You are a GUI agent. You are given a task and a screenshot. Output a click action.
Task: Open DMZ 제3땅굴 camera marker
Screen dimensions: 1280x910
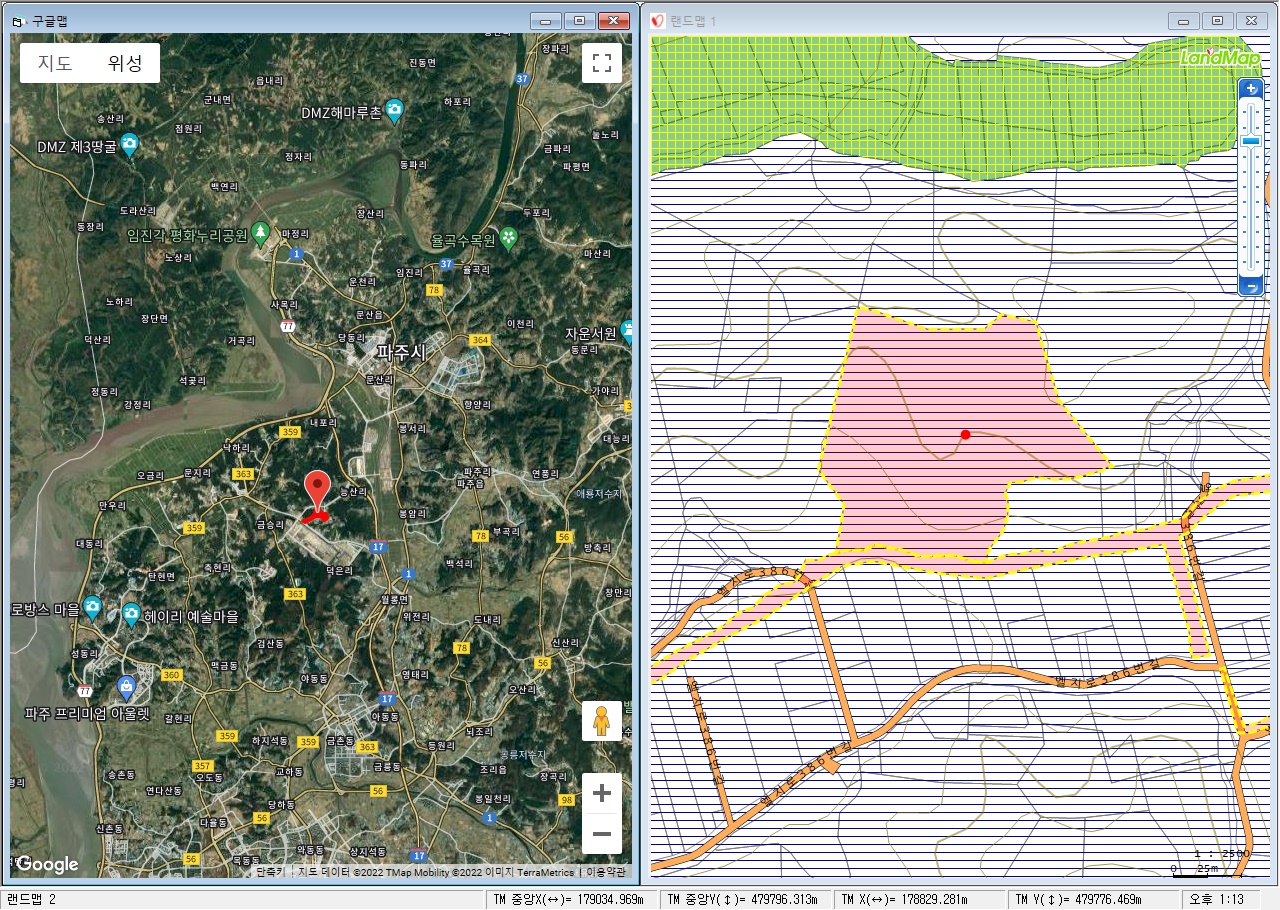pos(129,146)
